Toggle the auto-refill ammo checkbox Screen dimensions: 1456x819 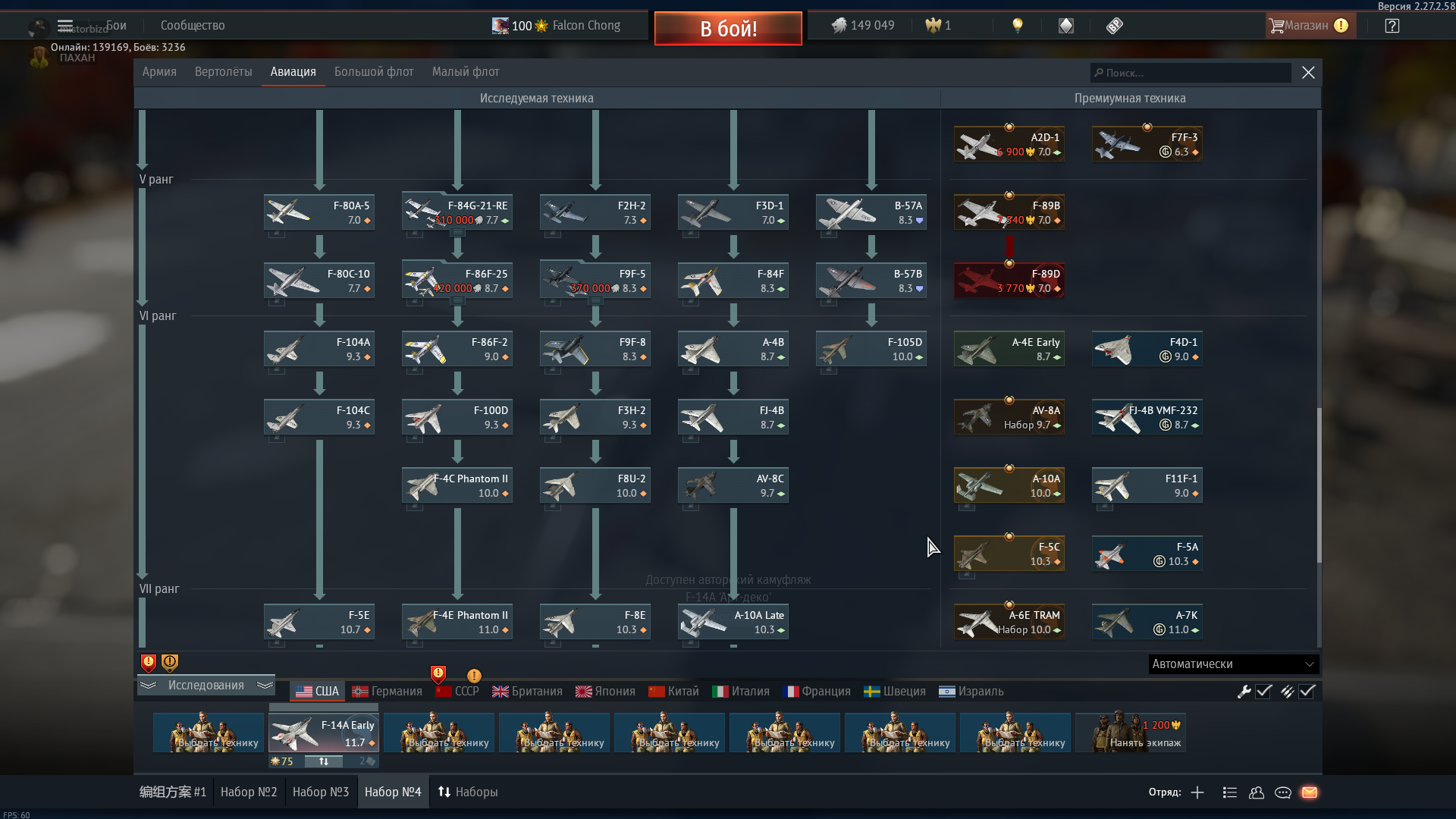(x=1307, y=691)
